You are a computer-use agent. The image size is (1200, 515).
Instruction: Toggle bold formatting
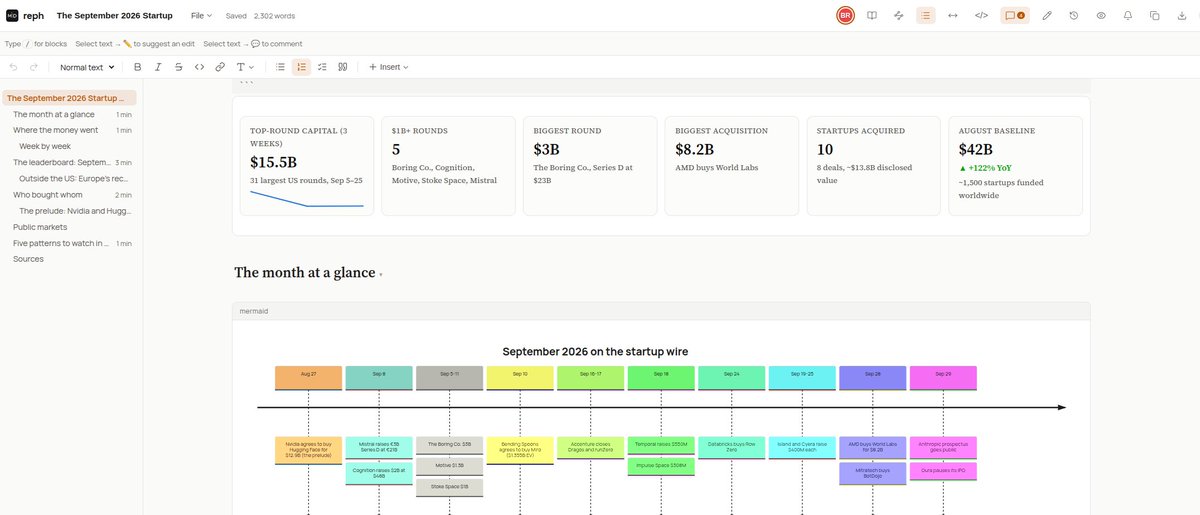point(137,67)
